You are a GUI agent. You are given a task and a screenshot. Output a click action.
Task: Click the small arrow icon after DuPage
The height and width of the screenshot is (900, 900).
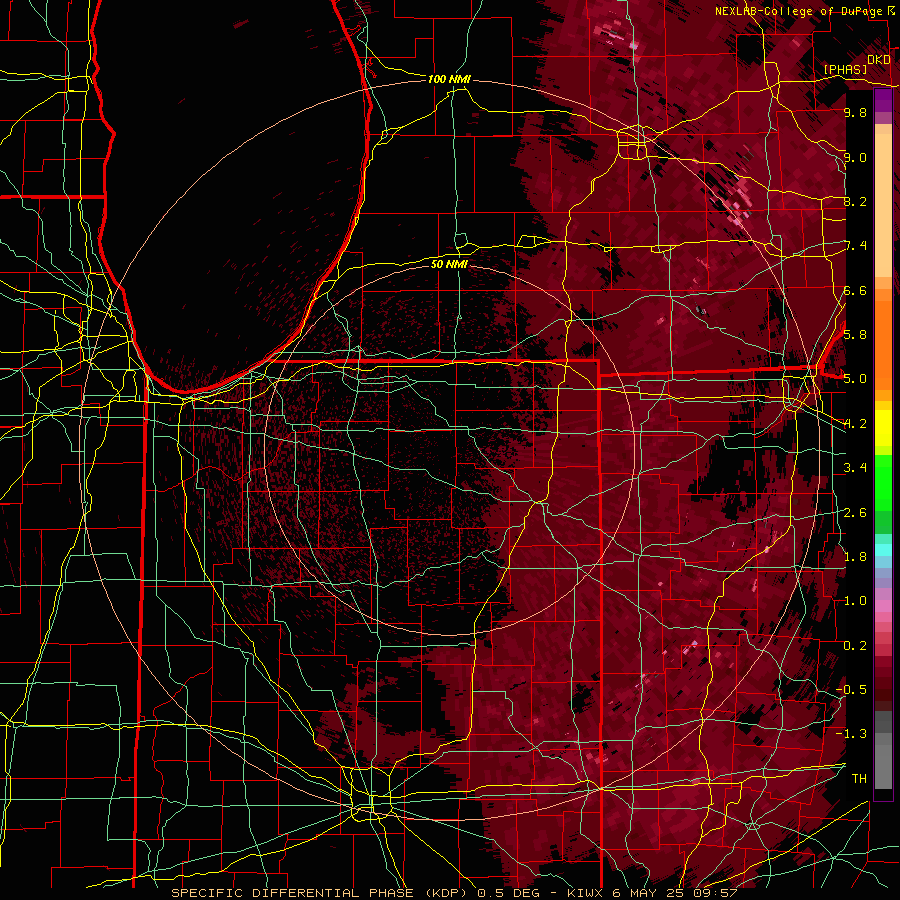point(890,10)
